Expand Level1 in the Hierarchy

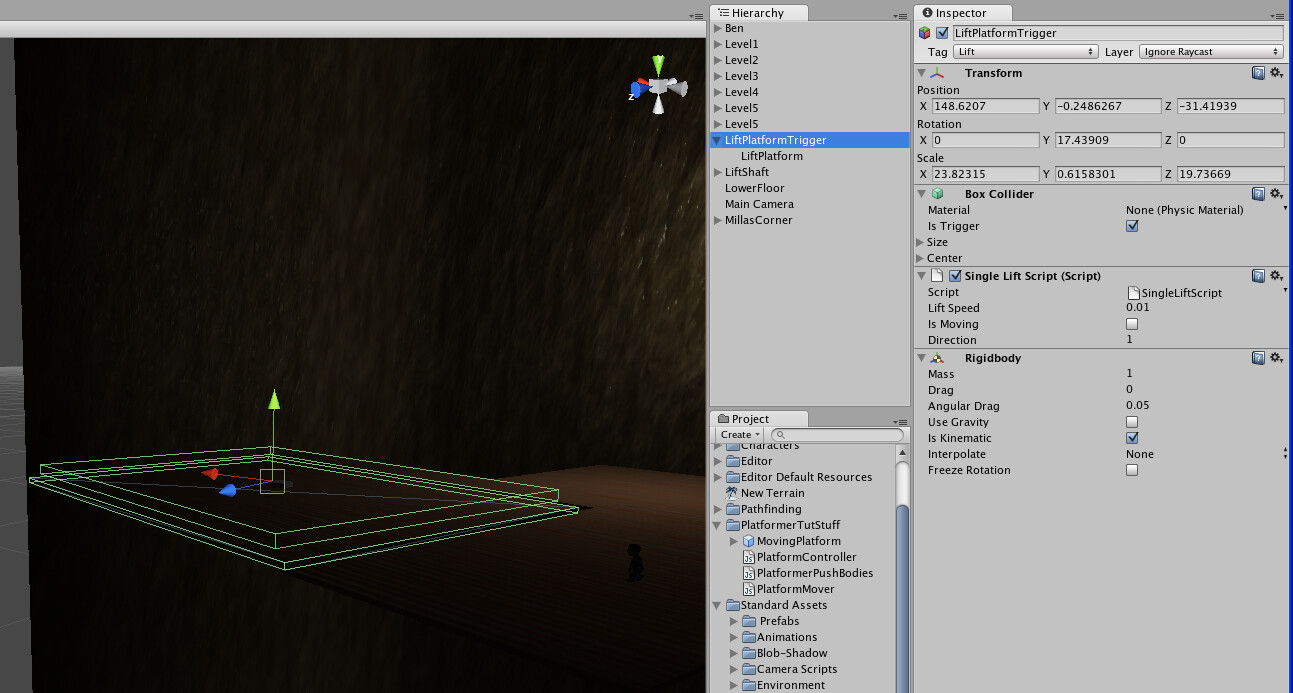(x=717, y=43)
